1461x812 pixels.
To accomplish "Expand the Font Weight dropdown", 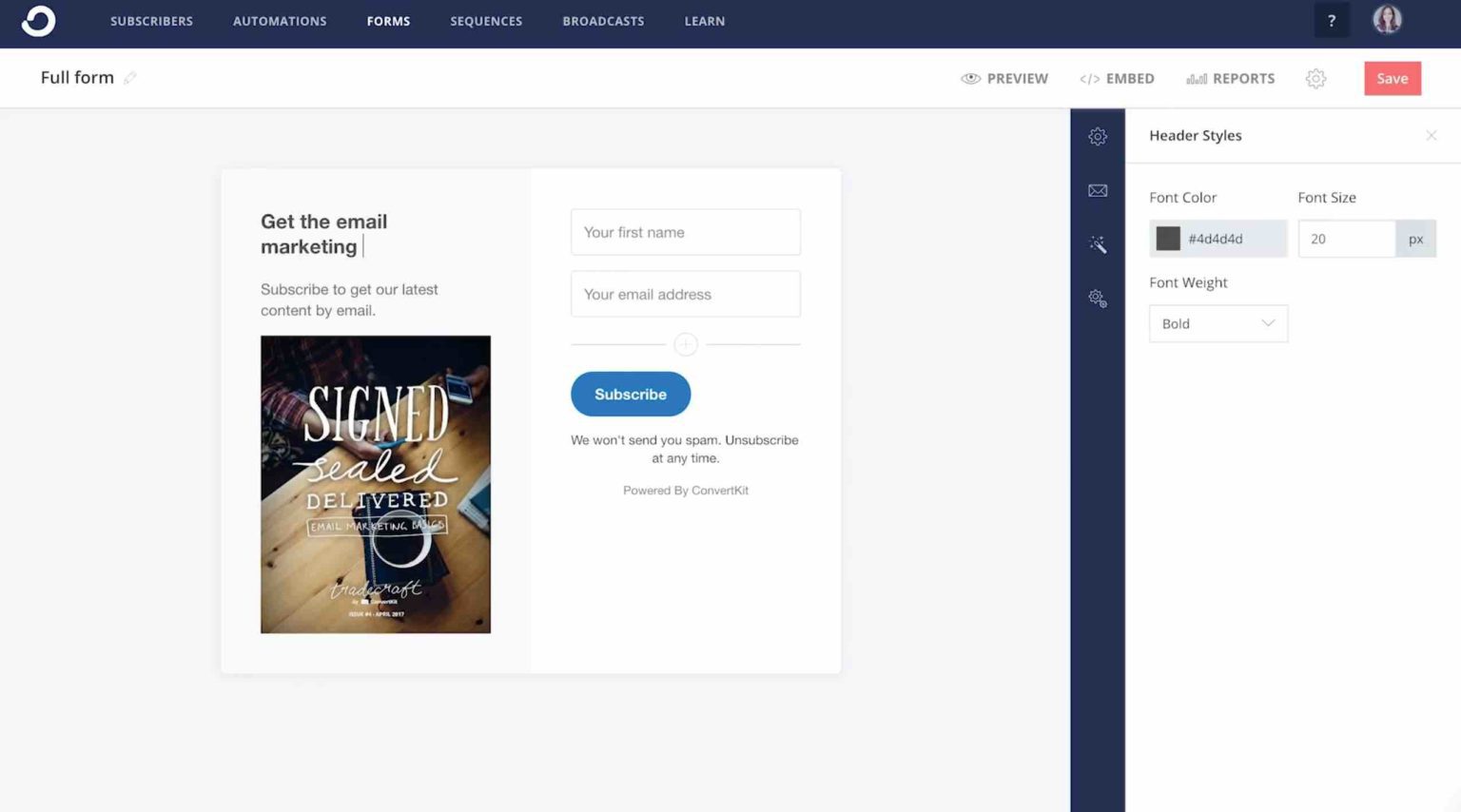I will (x=1217, y=323).
